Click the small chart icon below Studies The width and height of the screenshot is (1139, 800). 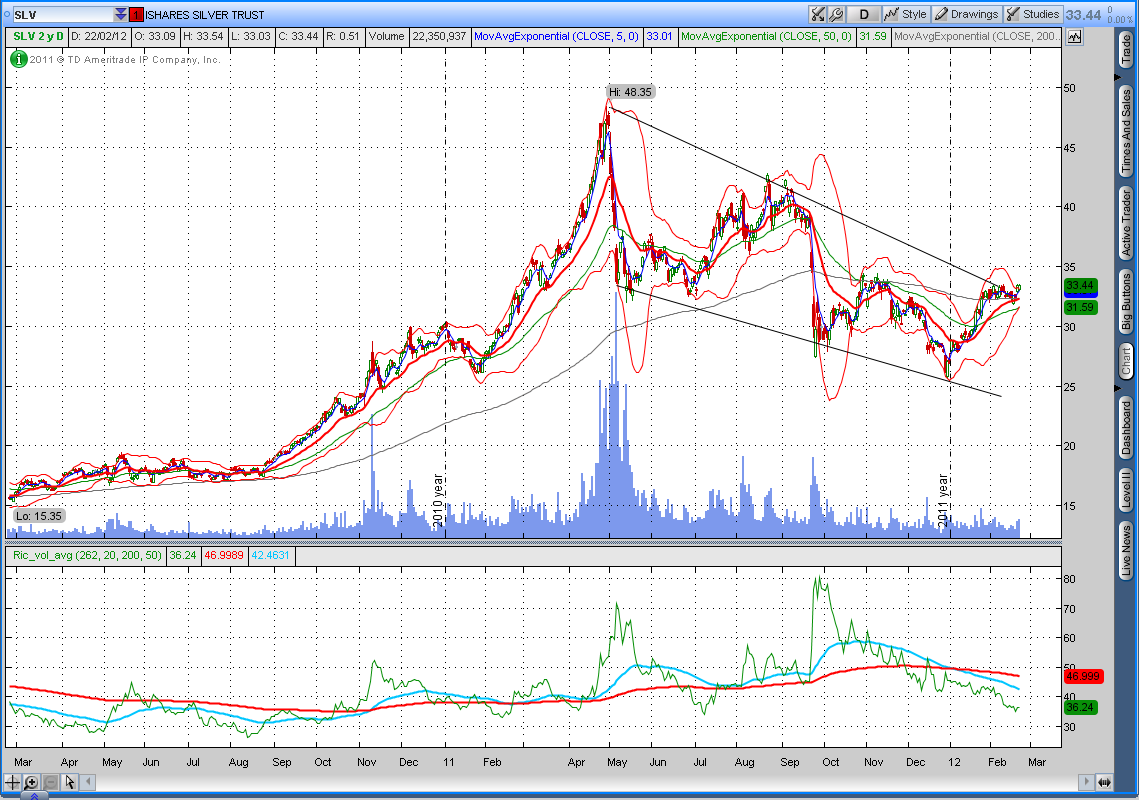coord(1075,36)
